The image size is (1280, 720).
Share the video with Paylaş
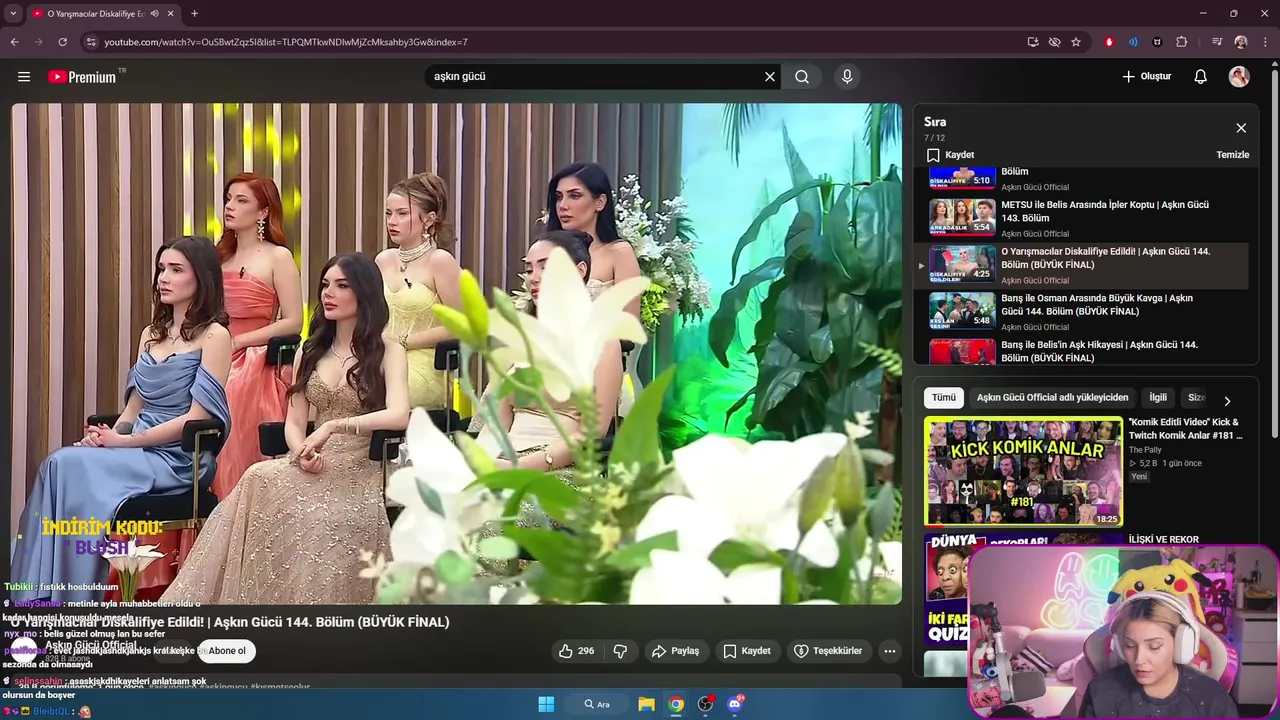(x=675, y=651)
